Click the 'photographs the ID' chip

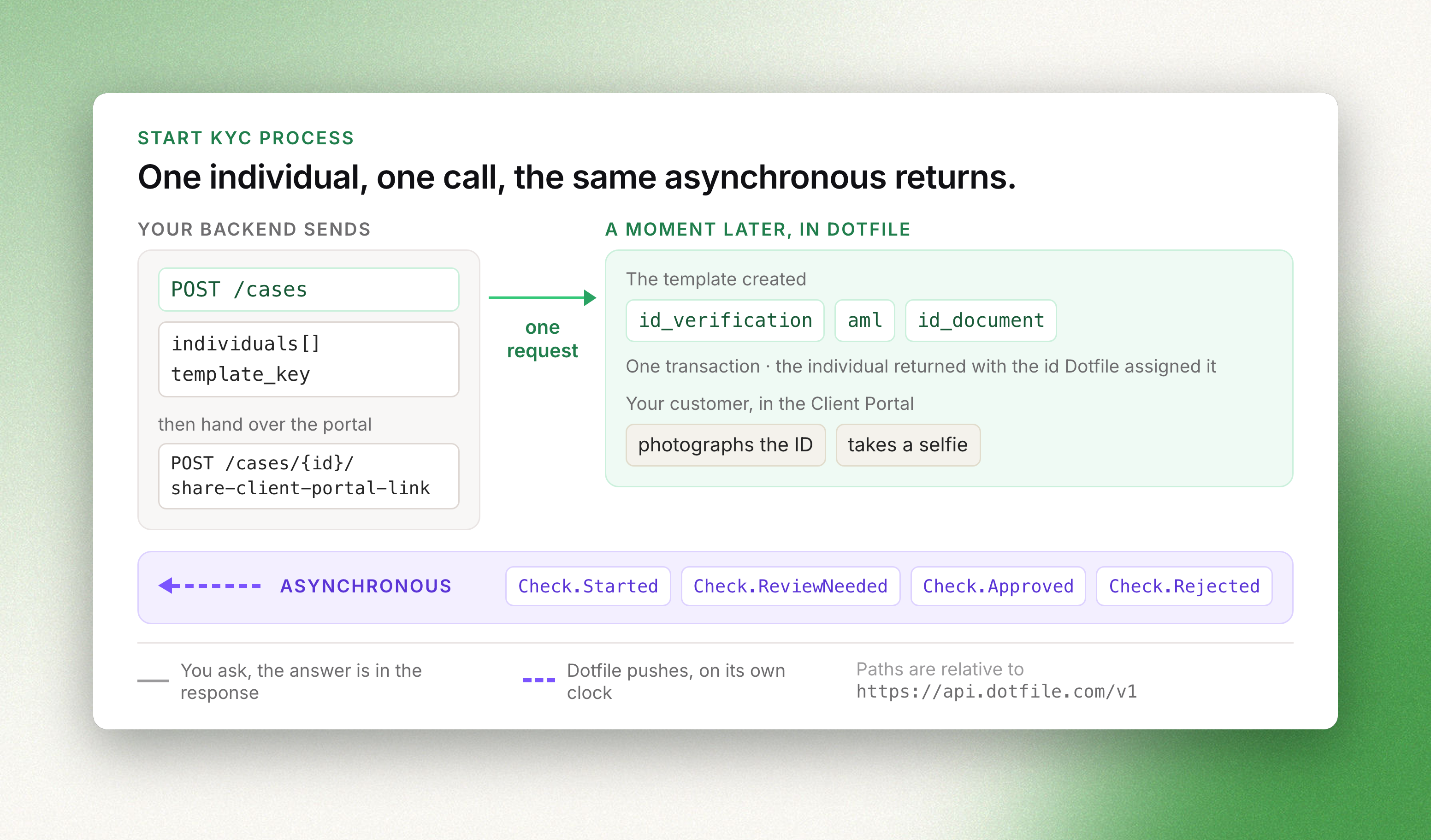click(725, 445)
